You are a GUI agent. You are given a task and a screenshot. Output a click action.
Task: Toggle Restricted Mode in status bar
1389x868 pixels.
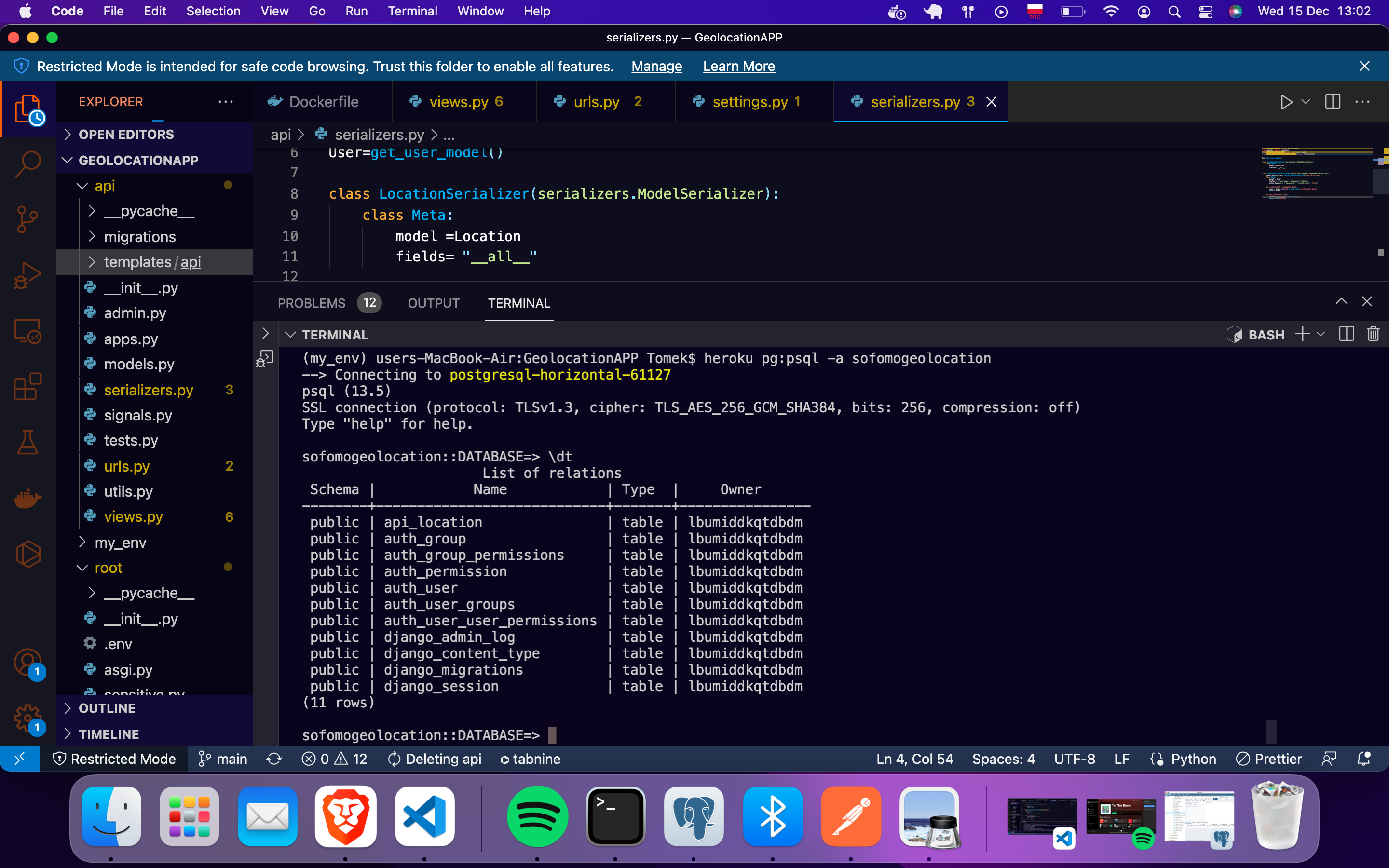(x=114, y=759)
